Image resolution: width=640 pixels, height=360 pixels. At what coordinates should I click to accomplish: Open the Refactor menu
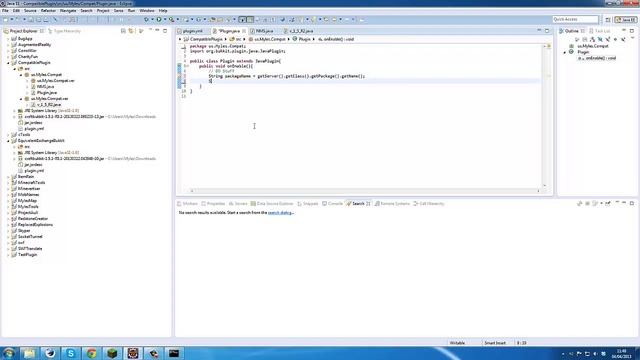click(x=48, y=11)
